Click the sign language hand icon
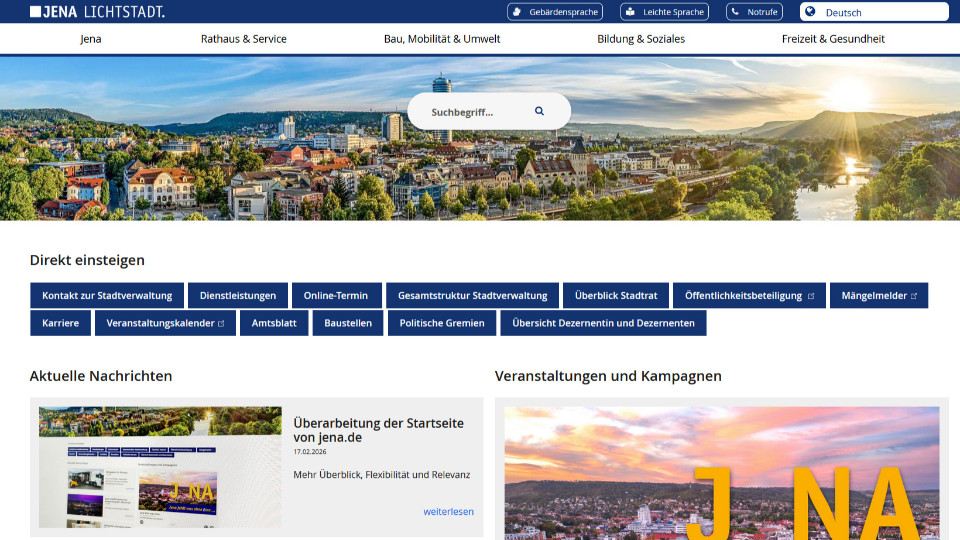The height and width of the screenshot is (540, 960). tap(517, 12)
